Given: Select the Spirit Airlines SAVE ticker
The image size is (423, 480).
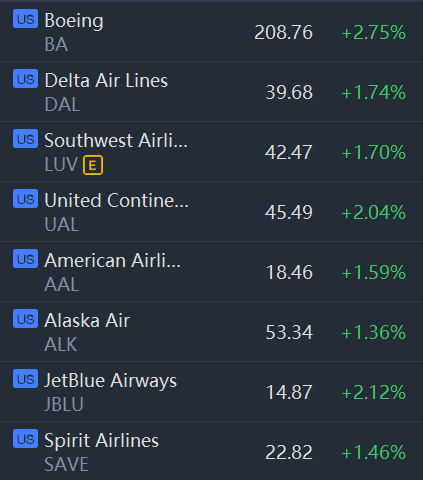Looking at the screenshot, I should pos(67,464).
